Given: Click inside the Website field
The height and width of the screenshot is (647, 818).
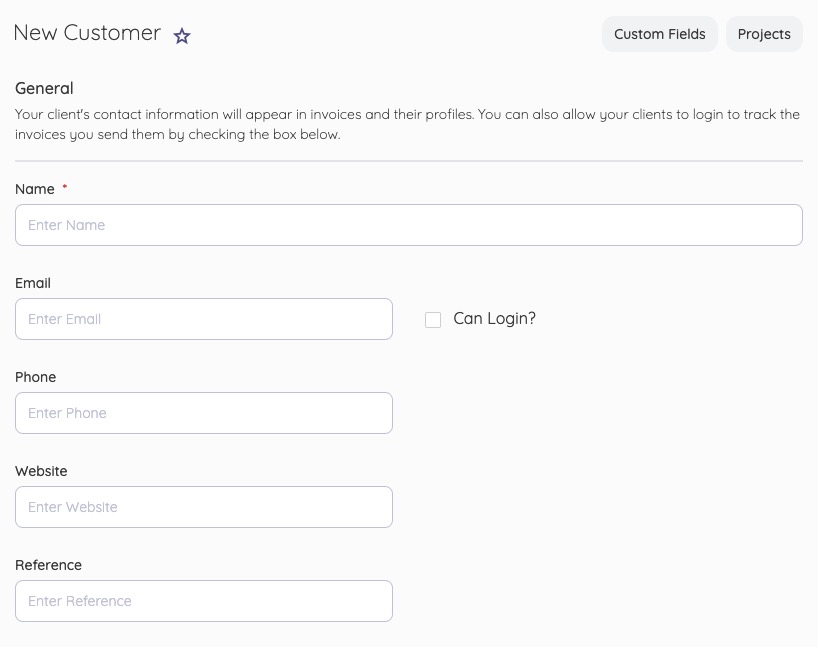Looking at the screenshot, I should (204, 506).
